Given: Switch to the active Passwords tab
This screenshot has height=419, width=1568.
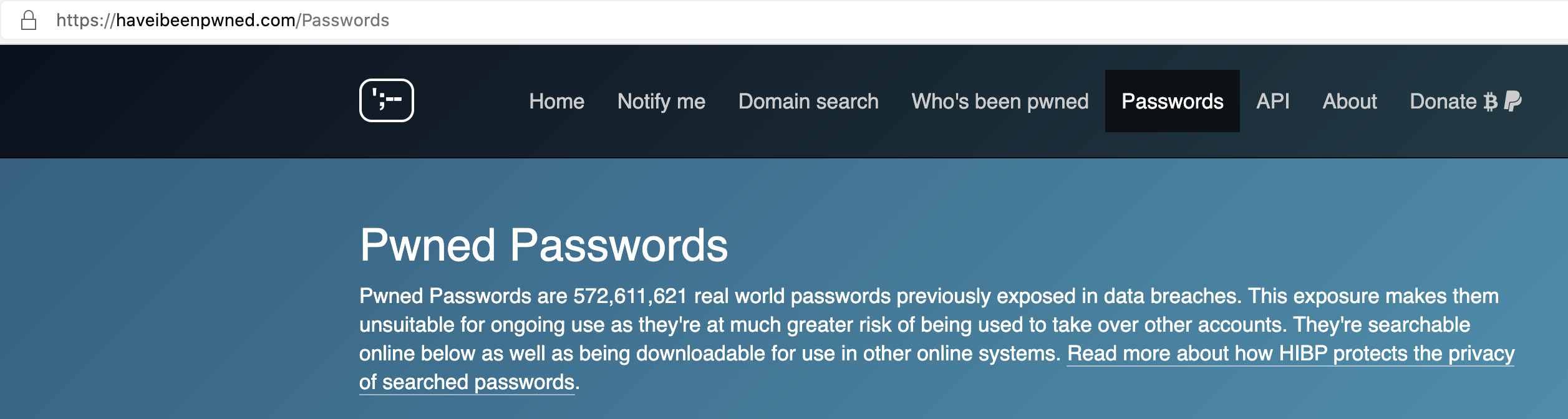Looking at the screenshot, I should 1172,102.
